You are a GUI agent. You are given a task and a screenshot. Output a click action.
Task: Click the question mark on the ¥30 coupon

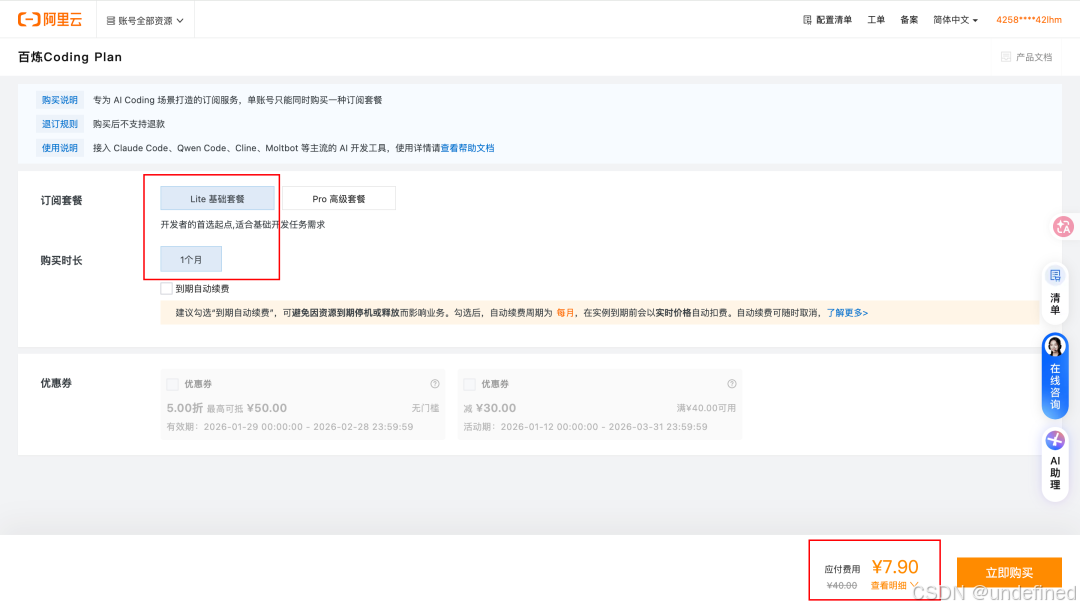point(731,383)
